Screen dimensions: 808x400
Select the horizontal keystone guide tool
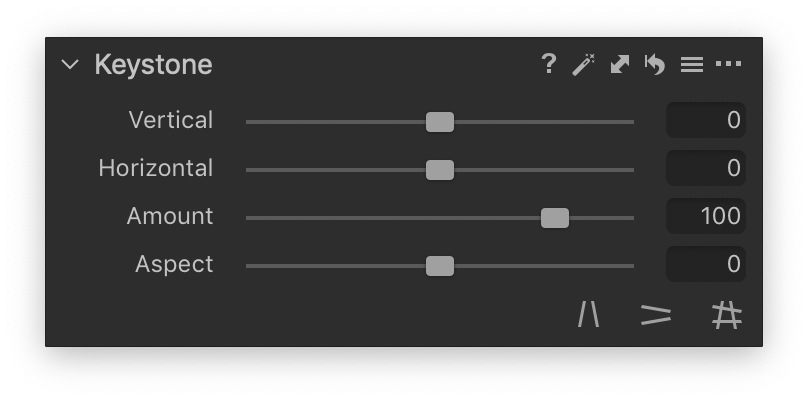656,315
